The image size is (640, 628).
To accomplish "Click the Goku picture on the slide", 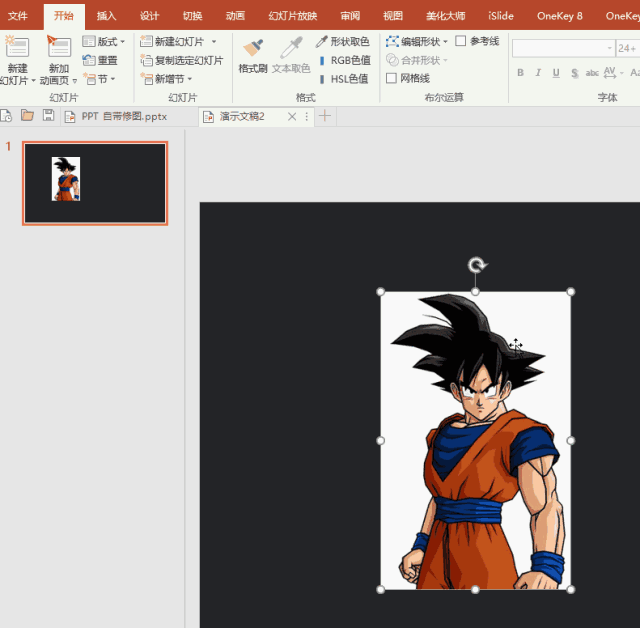I will pyautogui.click(x=476, y=441).
